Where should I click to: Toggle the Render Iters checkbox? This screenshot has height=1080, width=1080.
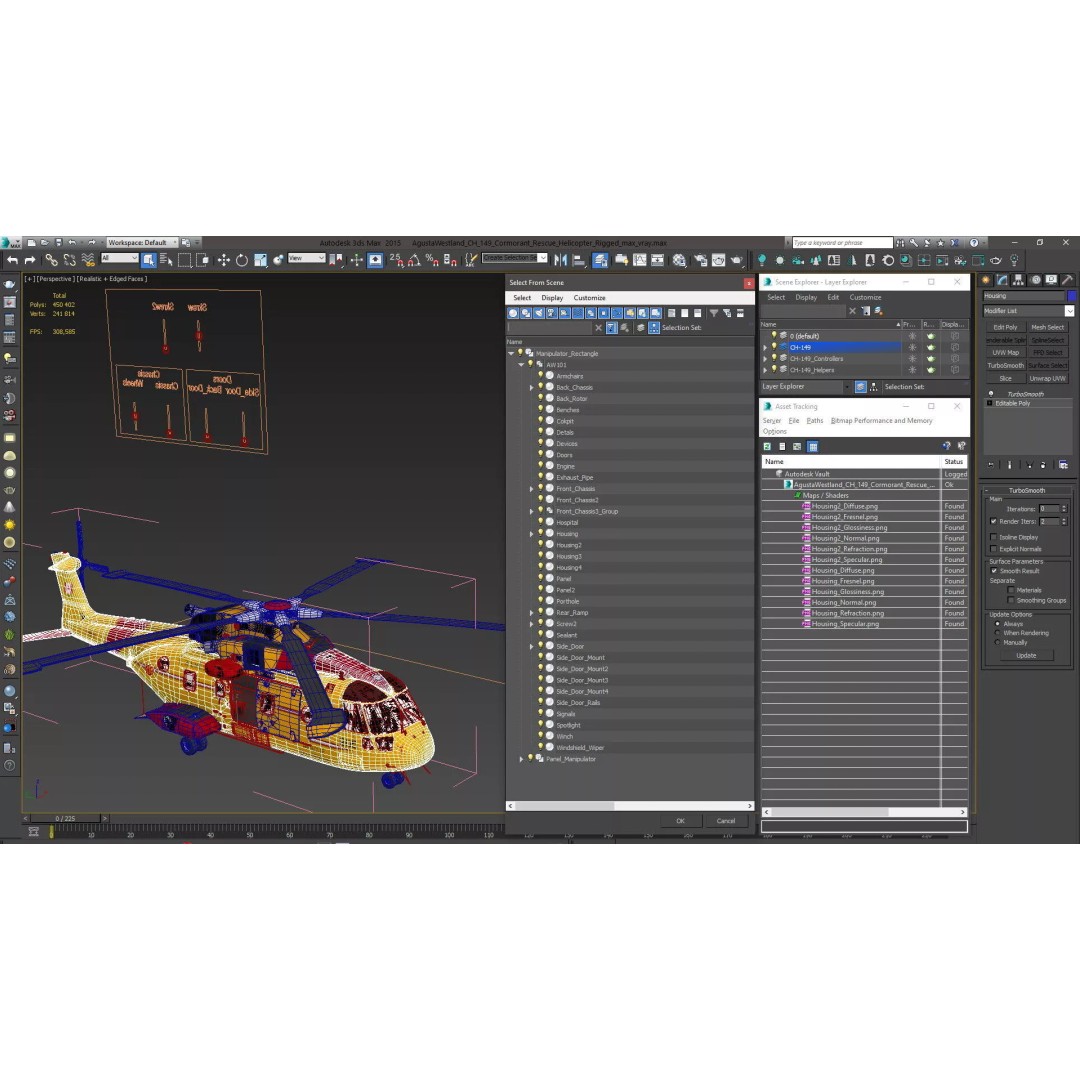click(993, 521)
